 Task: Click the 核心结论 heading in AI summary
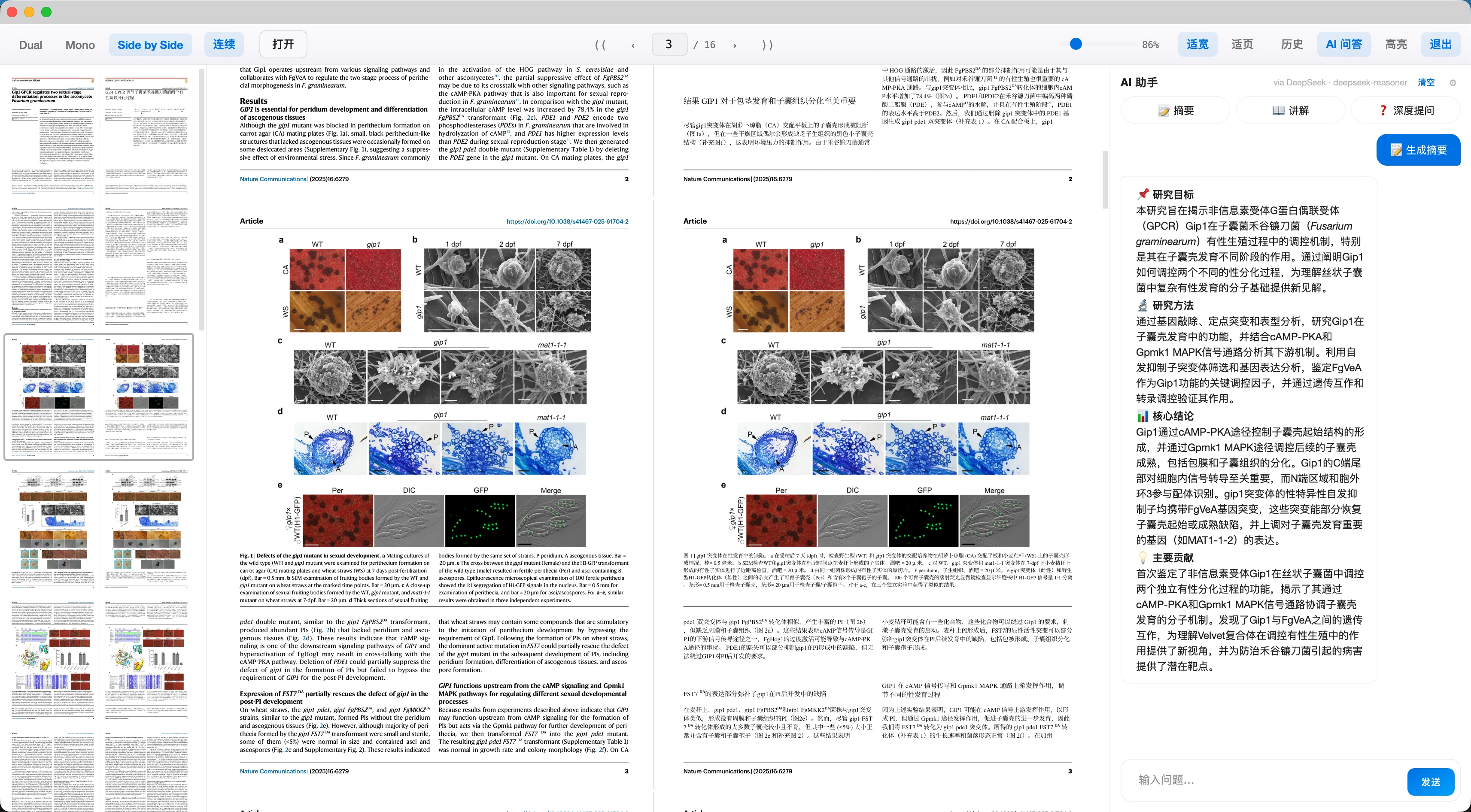click(x=1173, y=416)
